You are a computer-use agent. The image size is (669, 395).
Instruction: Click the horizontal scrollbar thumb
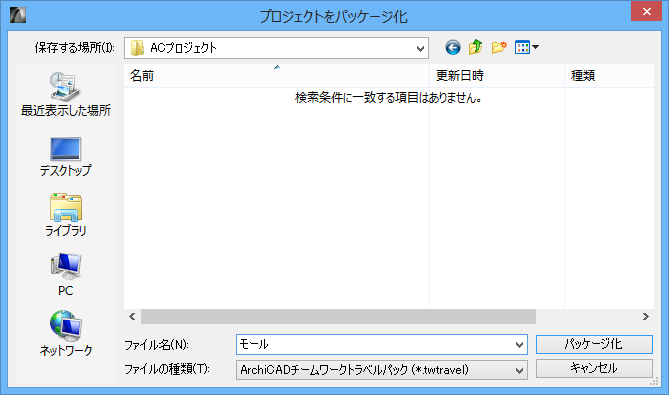338,317
